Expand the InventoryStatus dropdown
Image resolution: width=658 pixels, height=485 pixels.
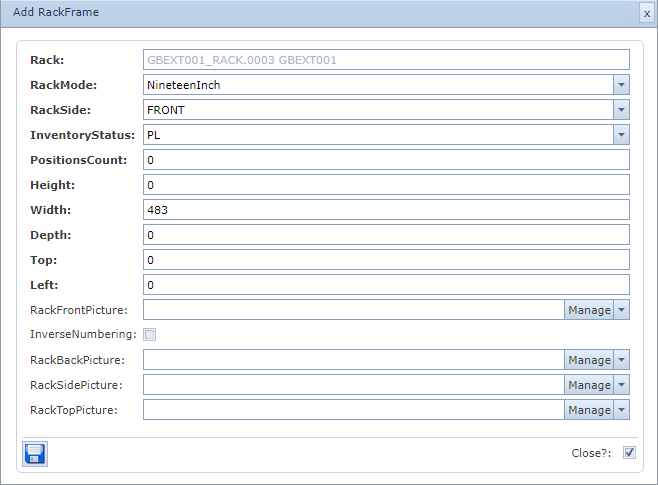click(621, 135)
